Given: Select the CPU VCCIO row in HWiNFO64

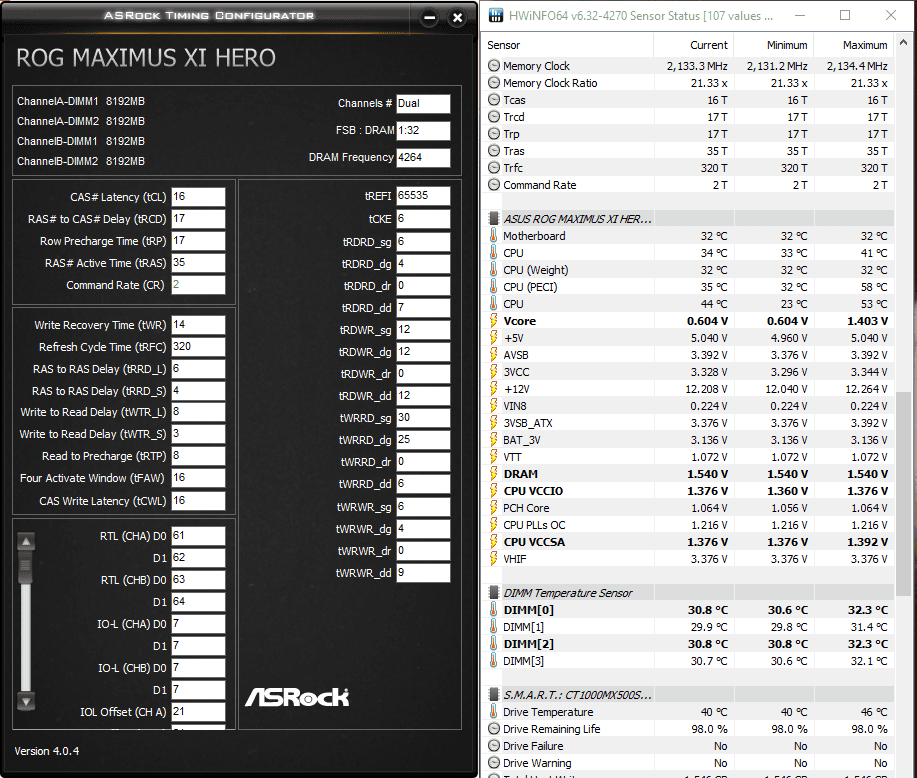Looking at the screenshot, I should [689, 491].
